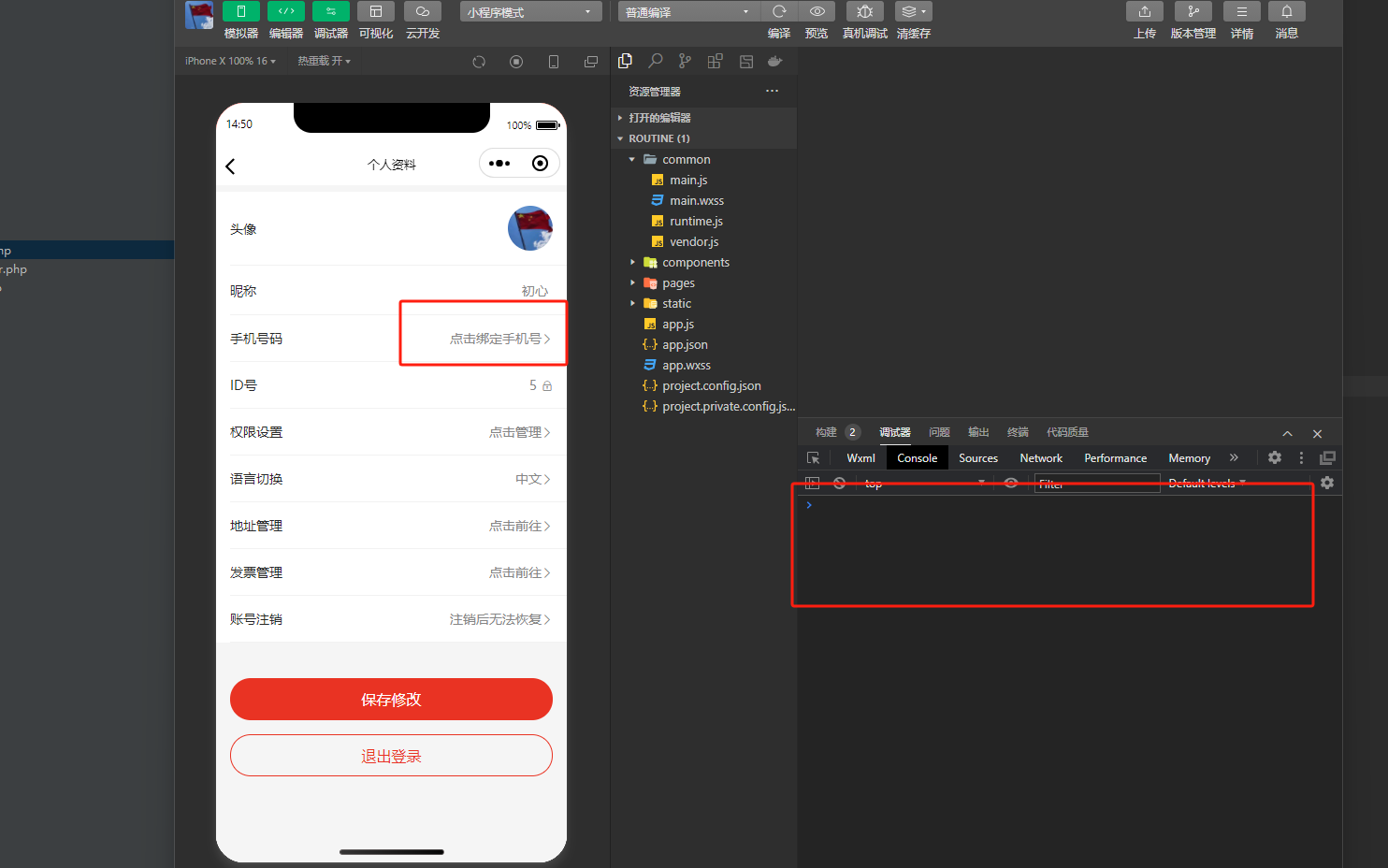This screenshot has width=1388, height=868.
Task: Select the explorer files icon in editor sidebar
Action: [x=626, y=61]
